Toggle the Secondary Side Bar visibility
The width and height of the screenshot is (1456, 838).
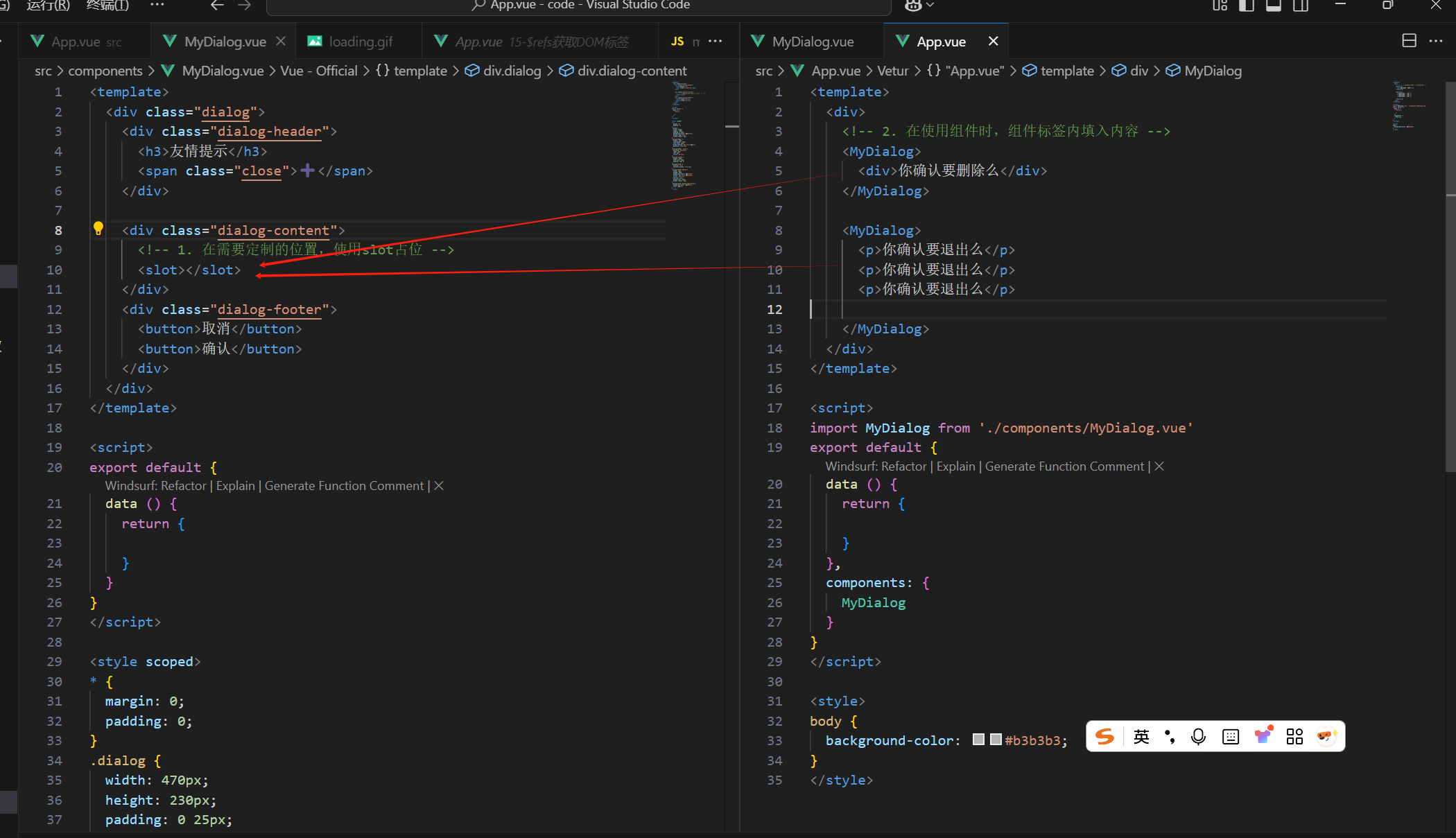coord(1301,6)
